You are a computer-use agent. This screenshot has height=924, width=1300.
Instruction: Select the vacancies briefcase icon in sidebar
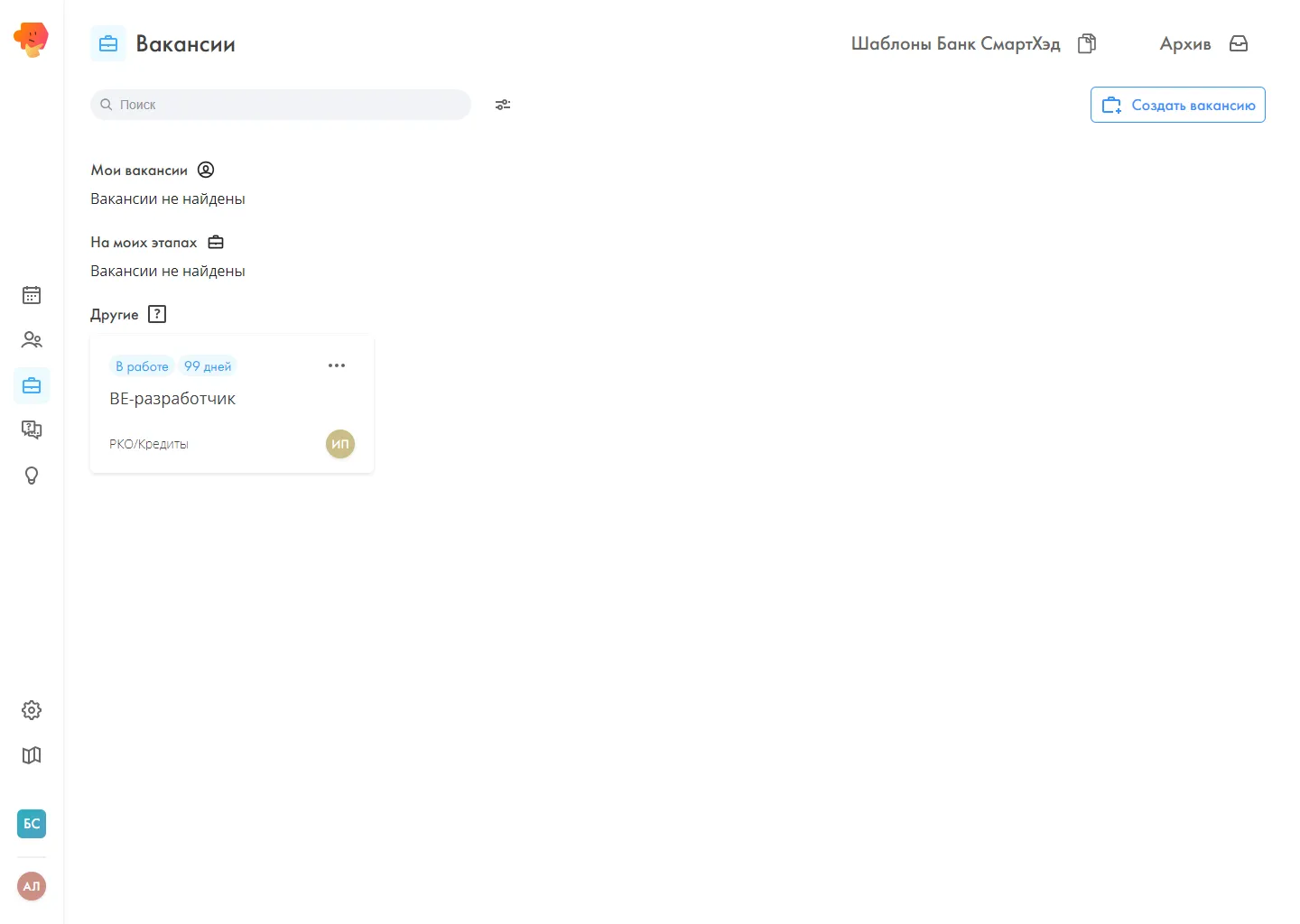32,385
